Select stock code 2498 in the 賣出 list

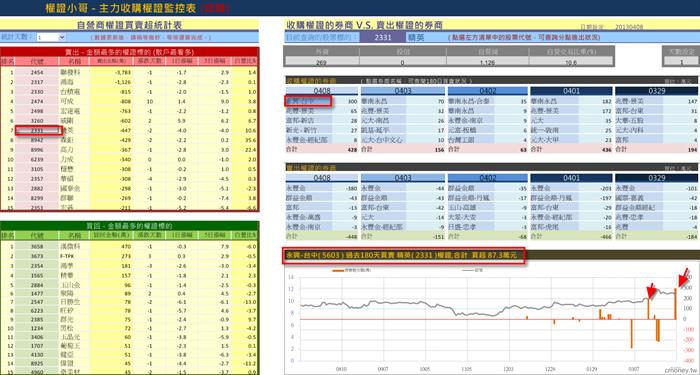(x=37, y=111)
